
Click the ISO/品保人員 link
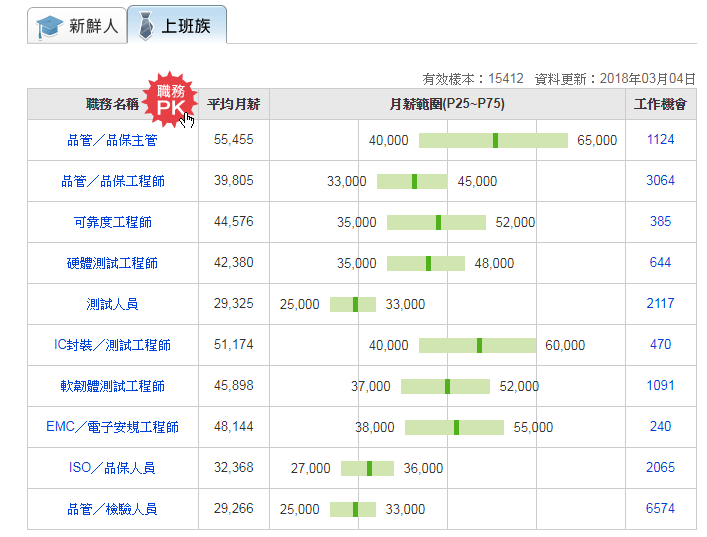click(x=112, y=468)
